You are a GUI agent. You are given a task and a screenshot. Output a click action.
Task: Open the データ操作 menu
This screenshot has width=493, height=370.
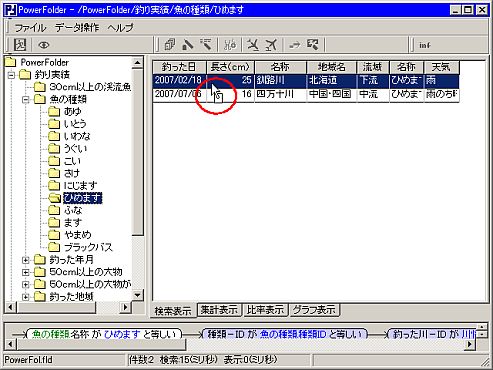pyautogui.click(x=77, y=27)
